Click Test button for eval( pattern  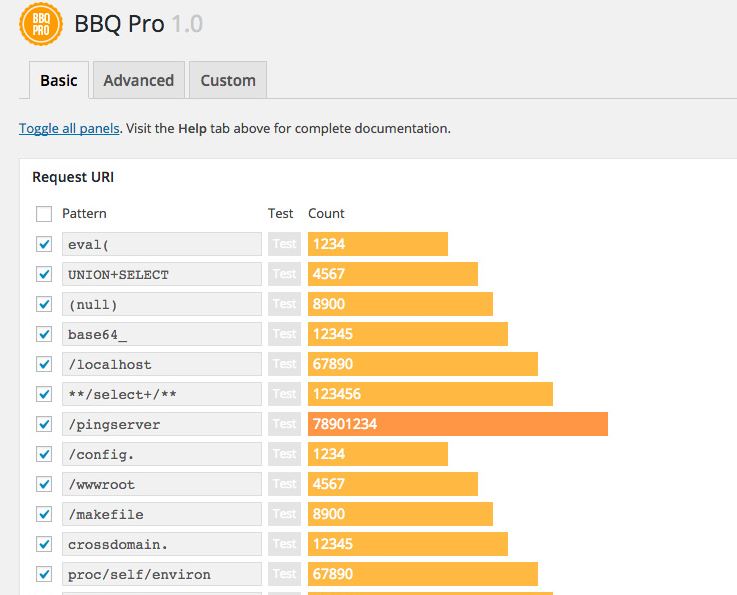click(284, 244)
